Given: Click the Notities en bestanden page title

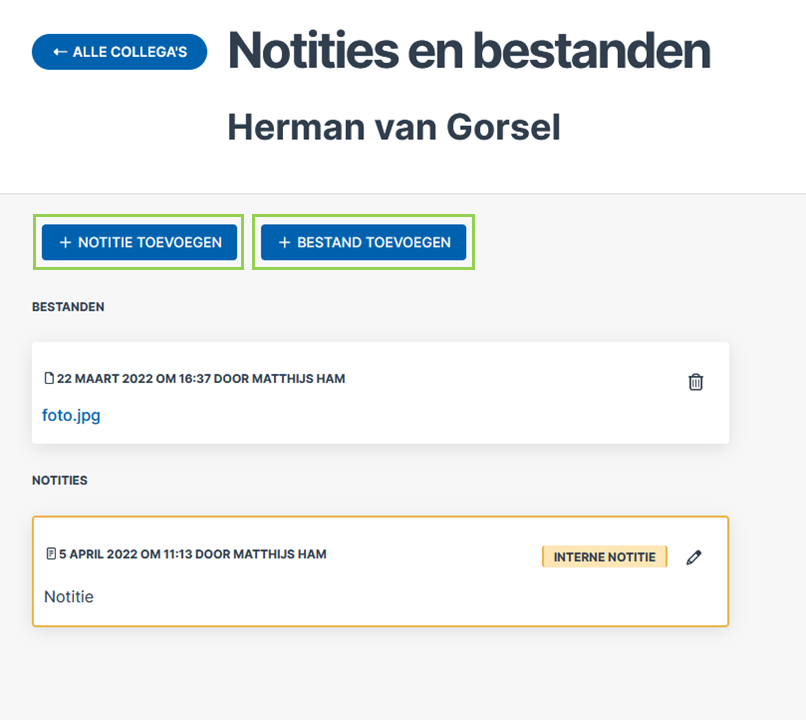Looking at the screenshot, I should 469,50.
